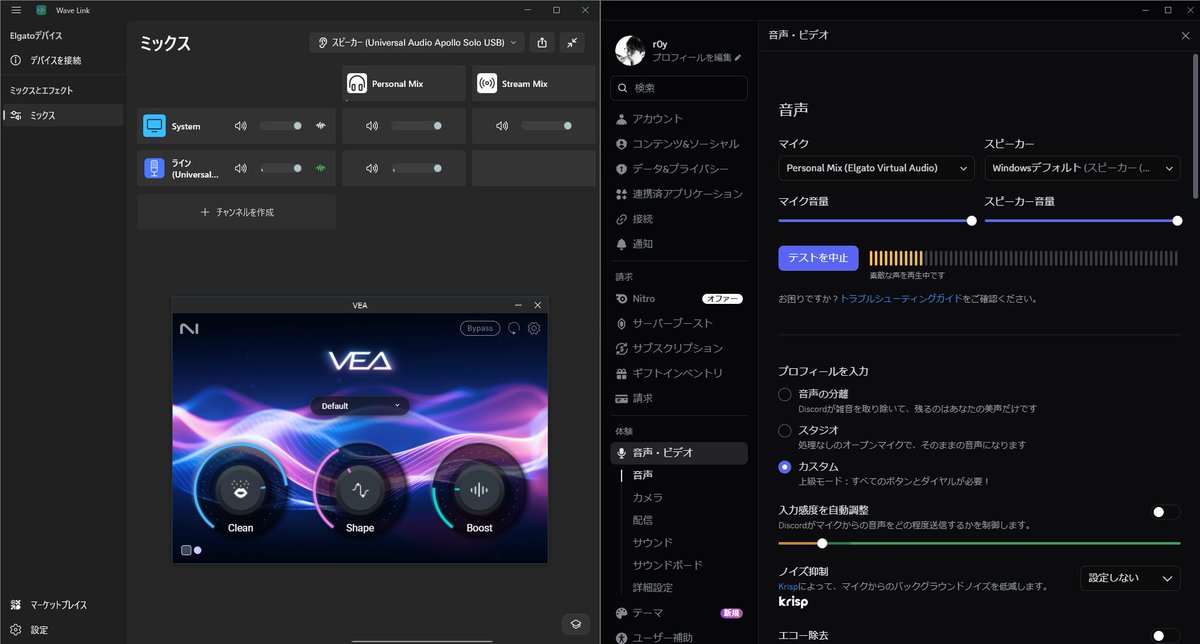Mute System in the Stream Mix column
This screenshot has height=644, width=1200.
click(x=502, y=126)
